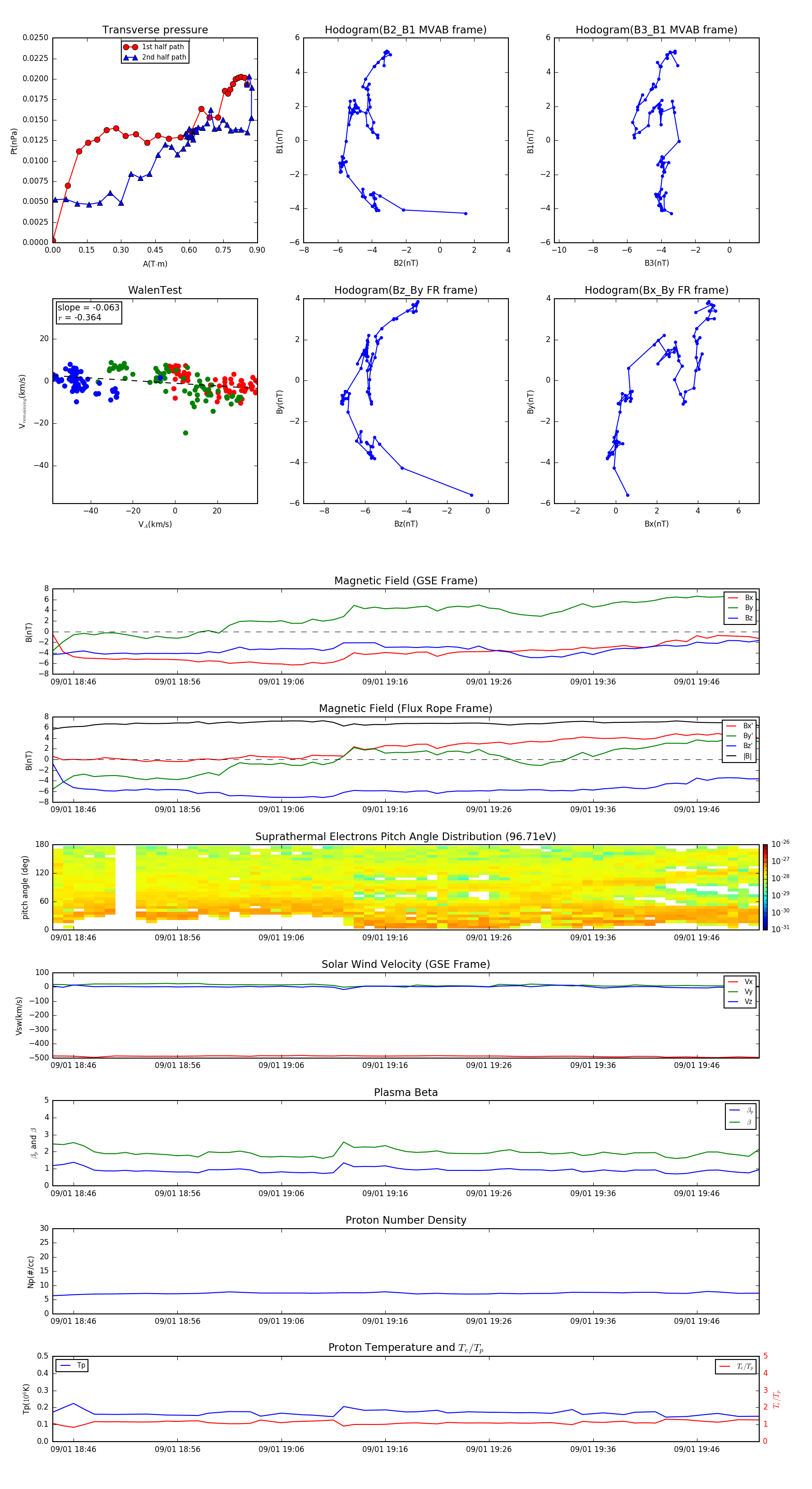
Task: Click "Bx'" legend entry in Flux Rope Frame
Action: (x=740, y=726)
